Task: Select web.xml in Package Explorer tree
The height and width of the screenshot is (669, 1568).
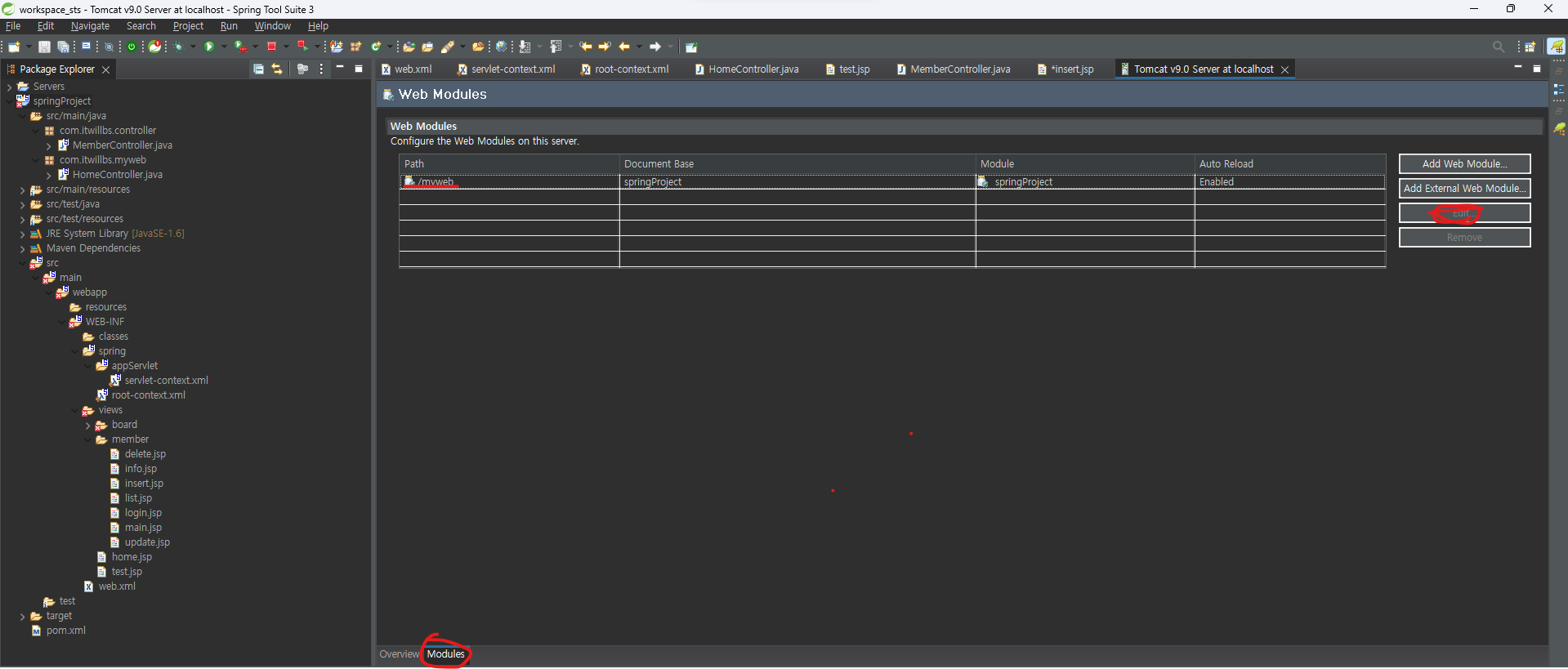Action: tap(117, 586)
